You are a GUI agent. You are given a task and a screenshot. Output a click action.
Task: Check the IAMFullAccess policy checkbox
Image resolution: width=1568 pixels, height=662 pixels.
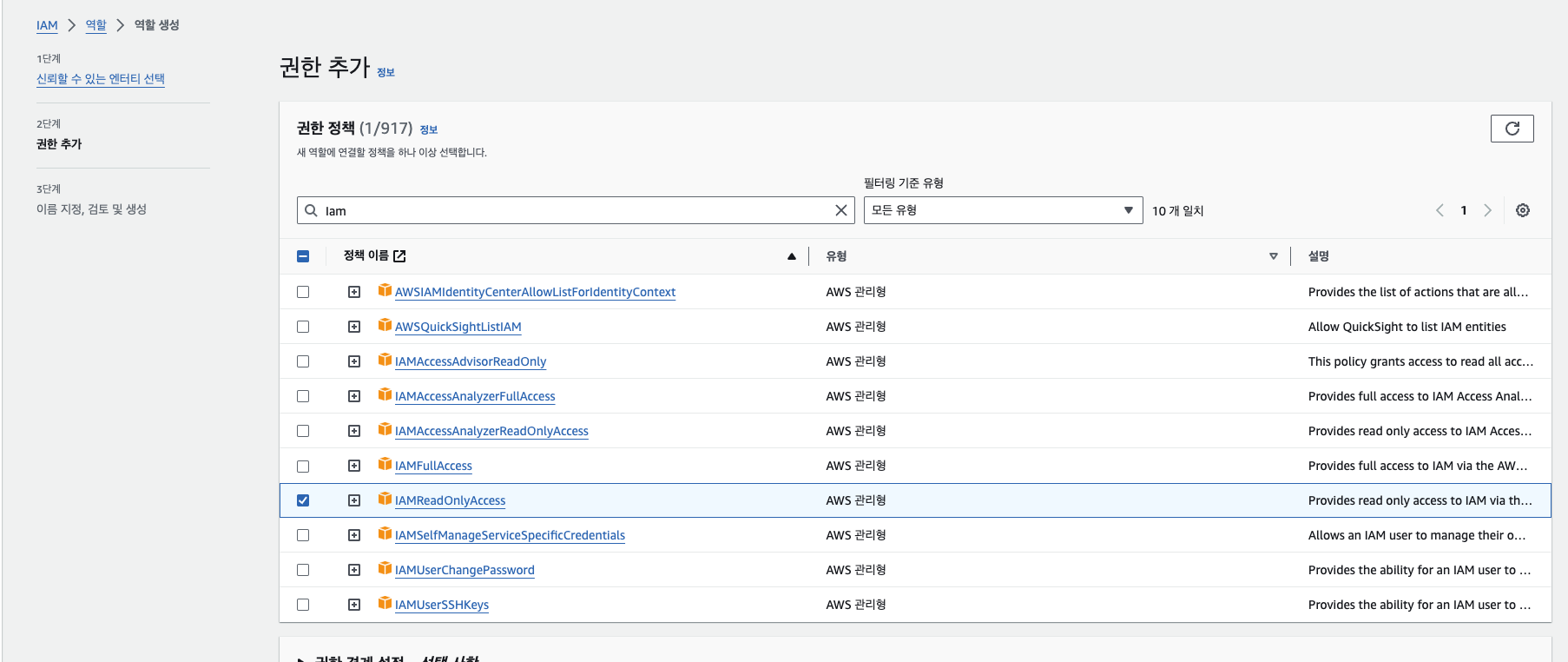click(303, 466)
